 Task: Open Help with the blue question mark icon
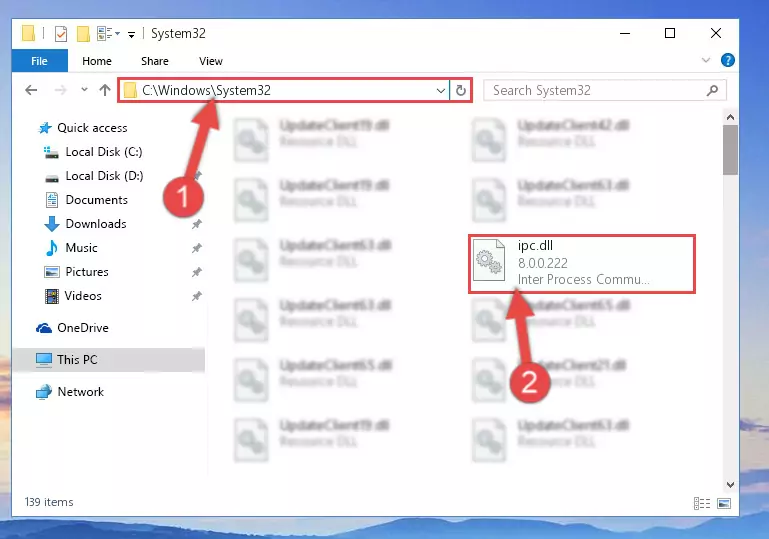coord(727,60)
